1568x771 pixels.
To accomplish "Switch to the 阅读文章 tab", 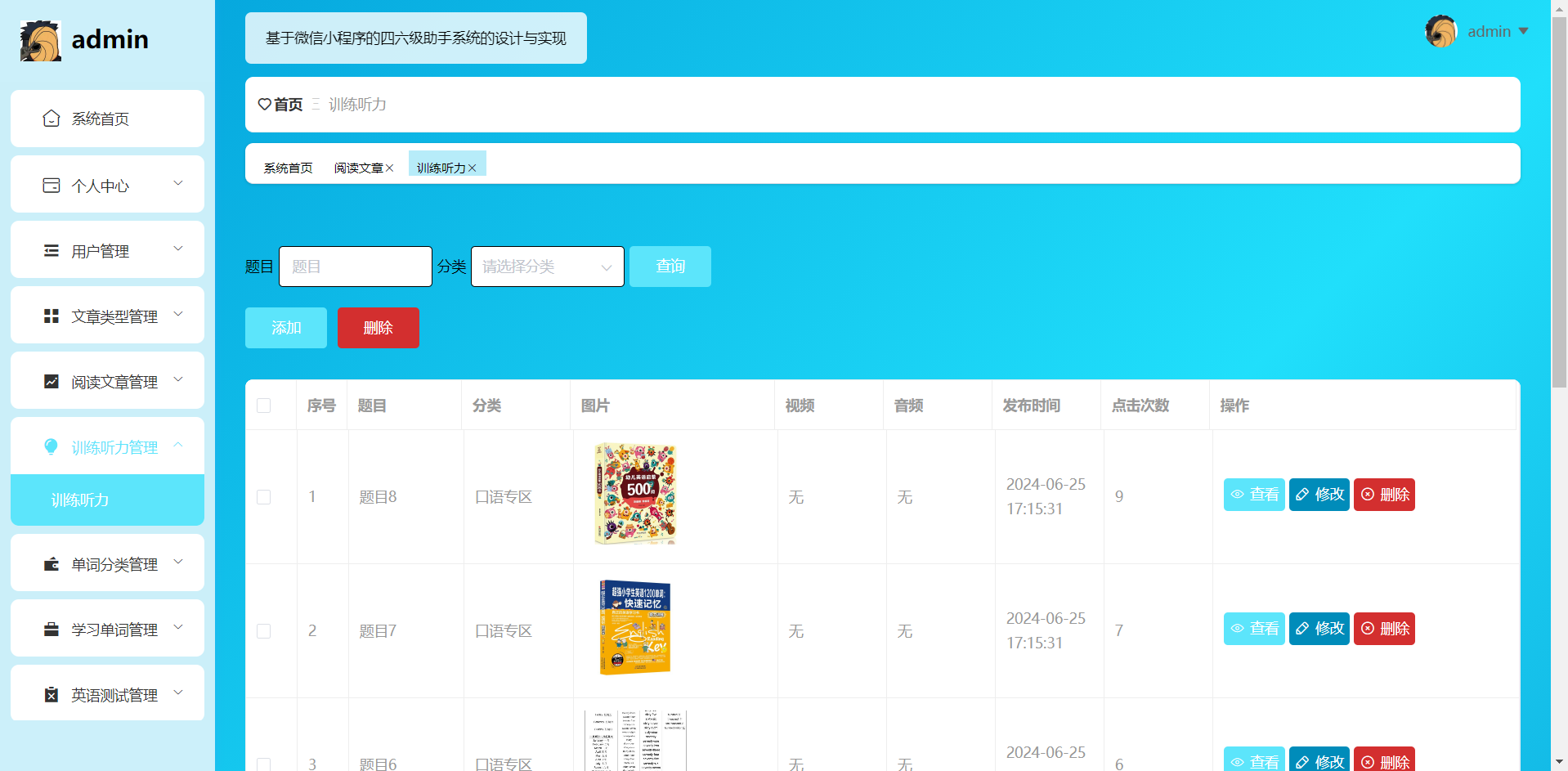I will pyautogui.click(x=358, y=168).
